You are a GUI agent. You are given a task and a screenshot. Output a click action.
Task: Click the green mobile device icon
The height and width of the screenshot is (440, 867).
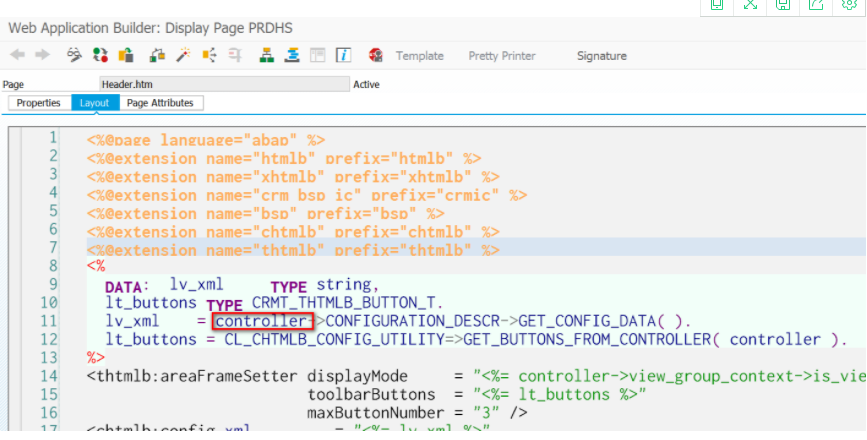click(717, 4)
